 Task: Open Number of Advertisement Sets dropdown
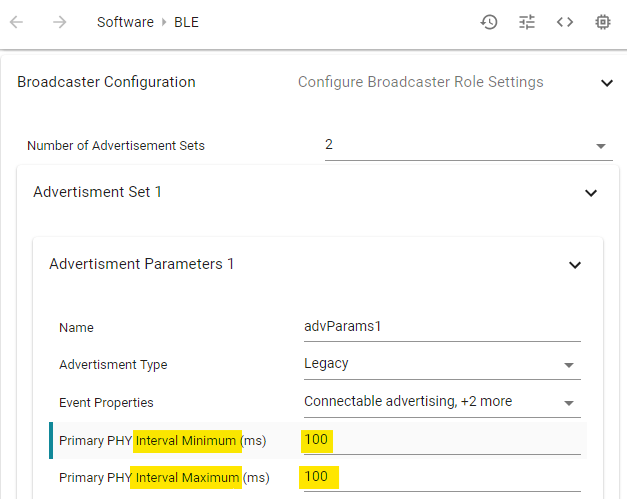click(469, 146)
